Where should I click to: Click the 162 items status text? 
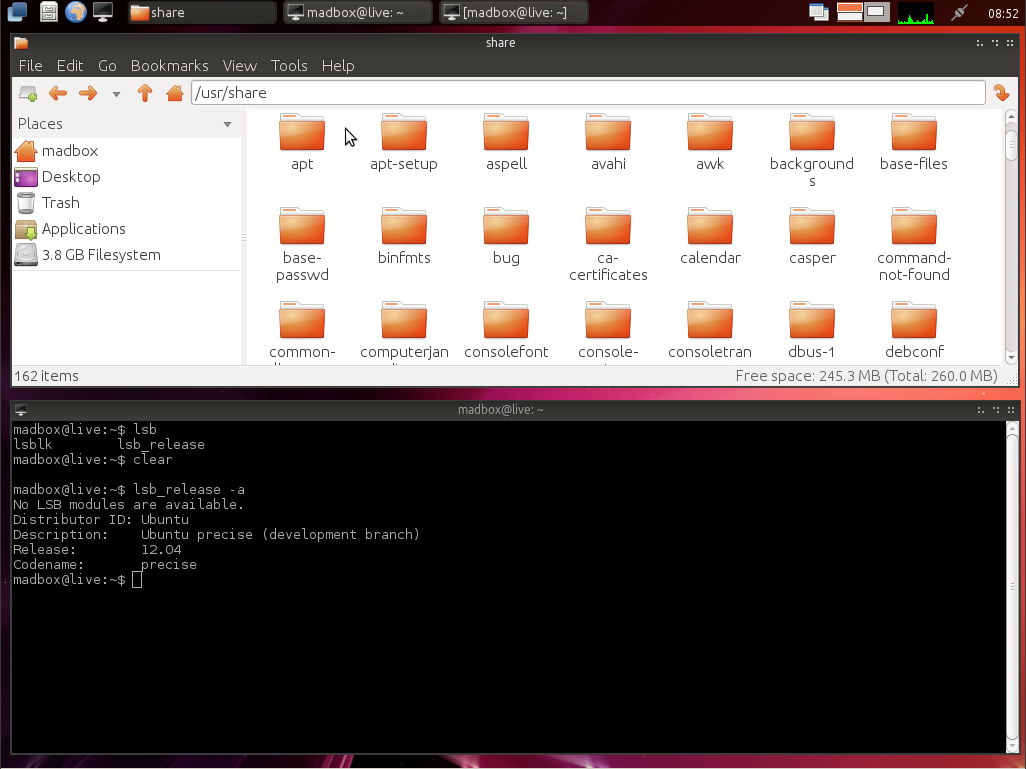tap(46, 376)
